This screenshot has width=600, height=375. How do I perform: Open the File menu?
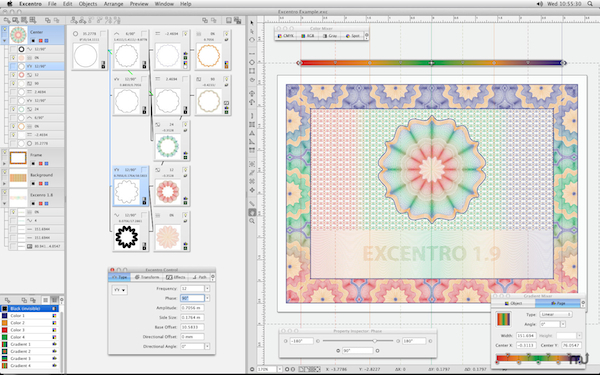pyautogui.click(x=52, y=4)
